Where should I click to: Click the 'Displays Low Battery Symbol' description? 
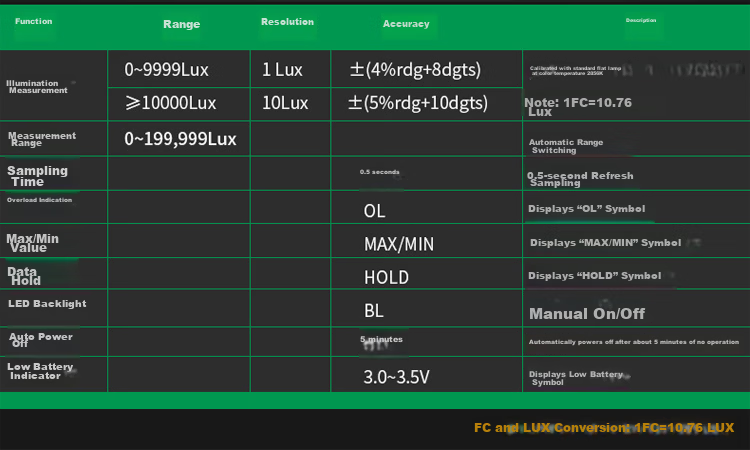pyautogui.click(x=576, y=378)
